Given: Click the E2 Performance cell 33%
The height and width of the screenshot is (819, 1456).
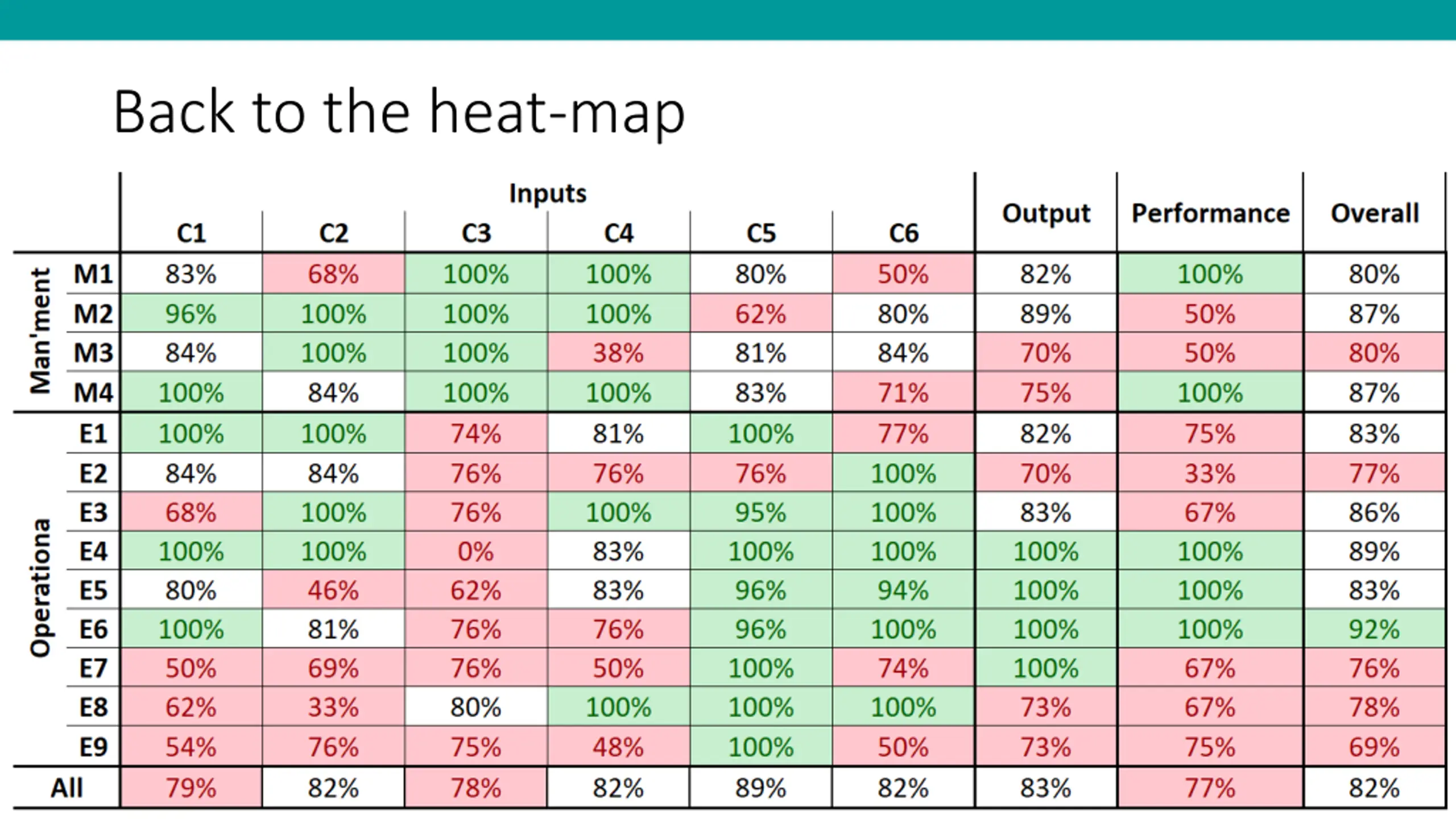Looking at the screenshot, I should [1210, 473].
